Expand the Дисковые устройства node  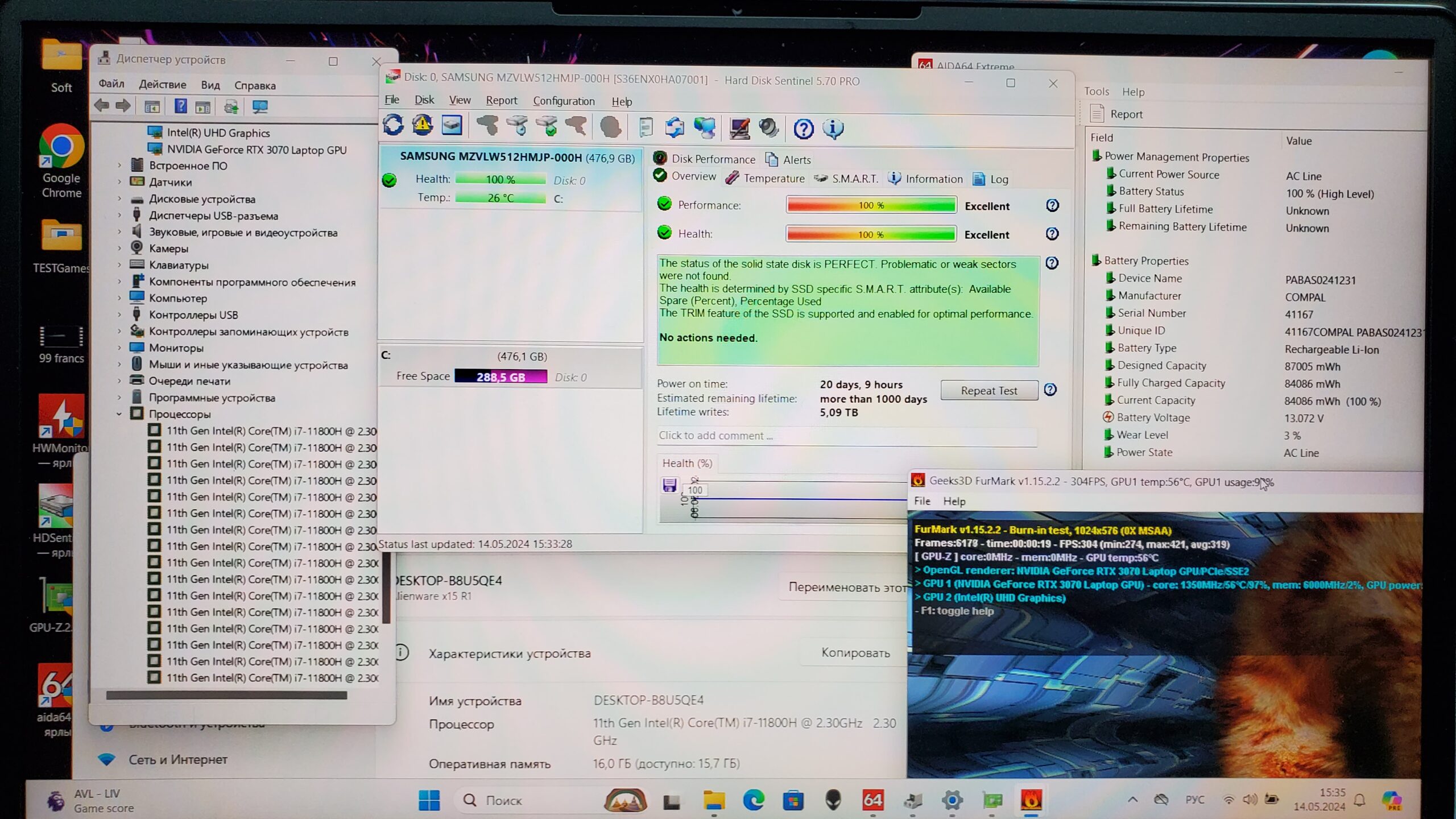click(119, 199)
